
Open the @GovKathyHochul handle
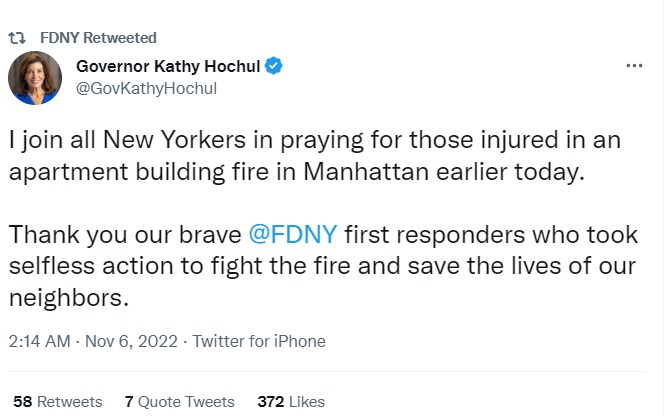click(147, 88)
